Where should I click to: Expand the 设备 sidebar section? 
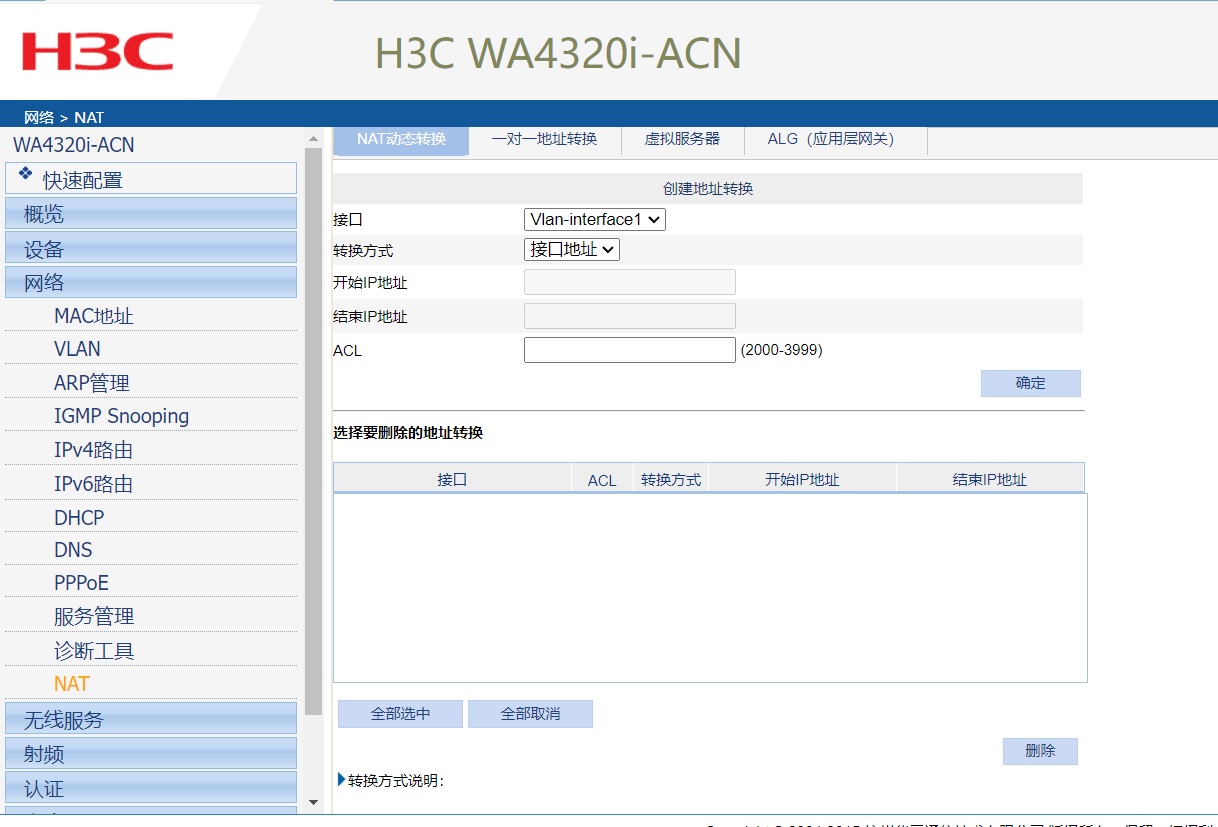[151, 249]
